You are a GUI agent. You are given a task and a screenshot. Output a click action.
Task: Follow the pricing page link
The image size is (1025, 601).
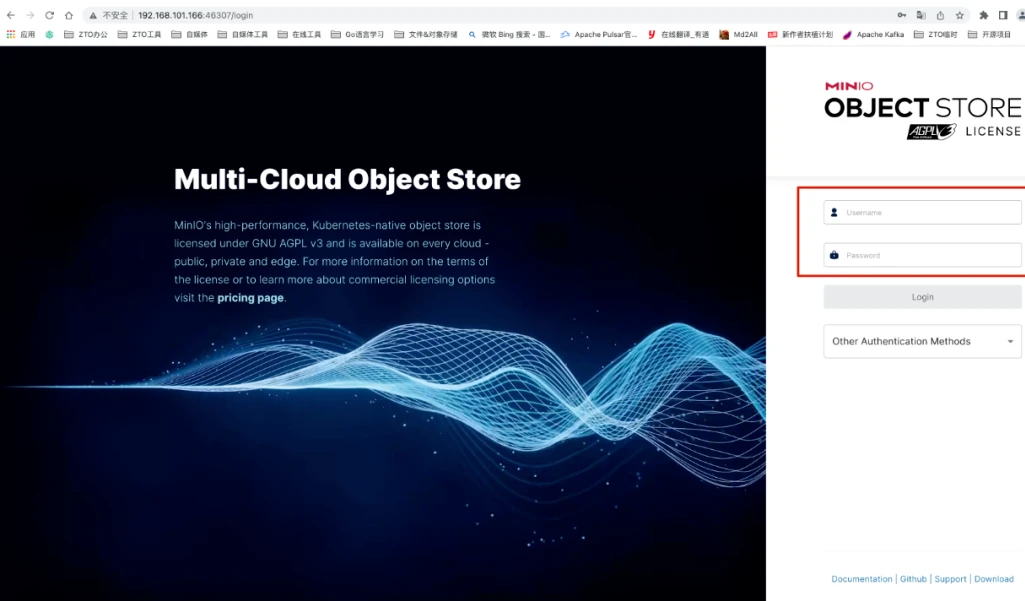click(250, 298)
